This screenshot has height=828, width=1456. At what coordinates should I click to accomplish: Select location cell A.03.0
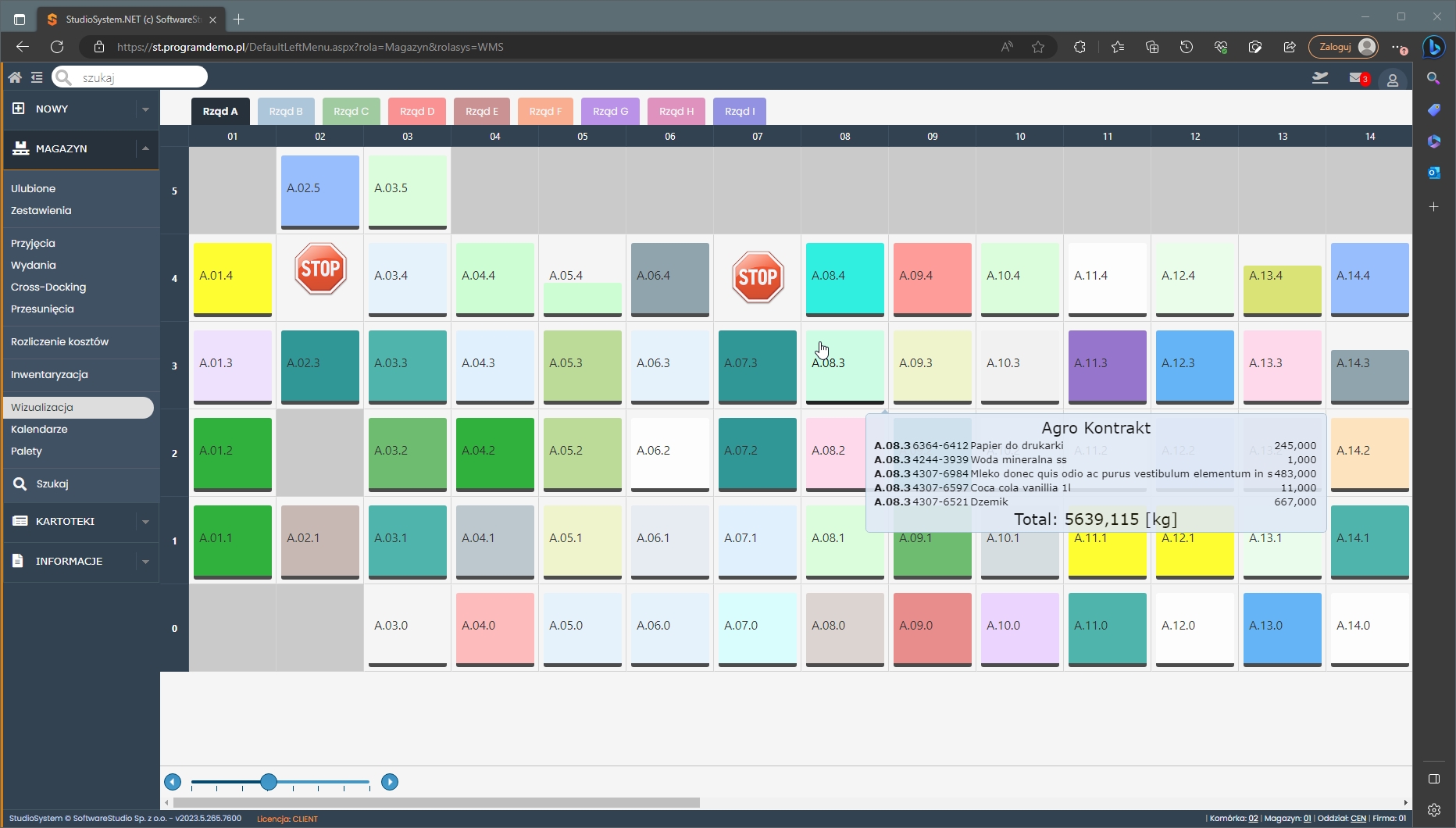408,628
